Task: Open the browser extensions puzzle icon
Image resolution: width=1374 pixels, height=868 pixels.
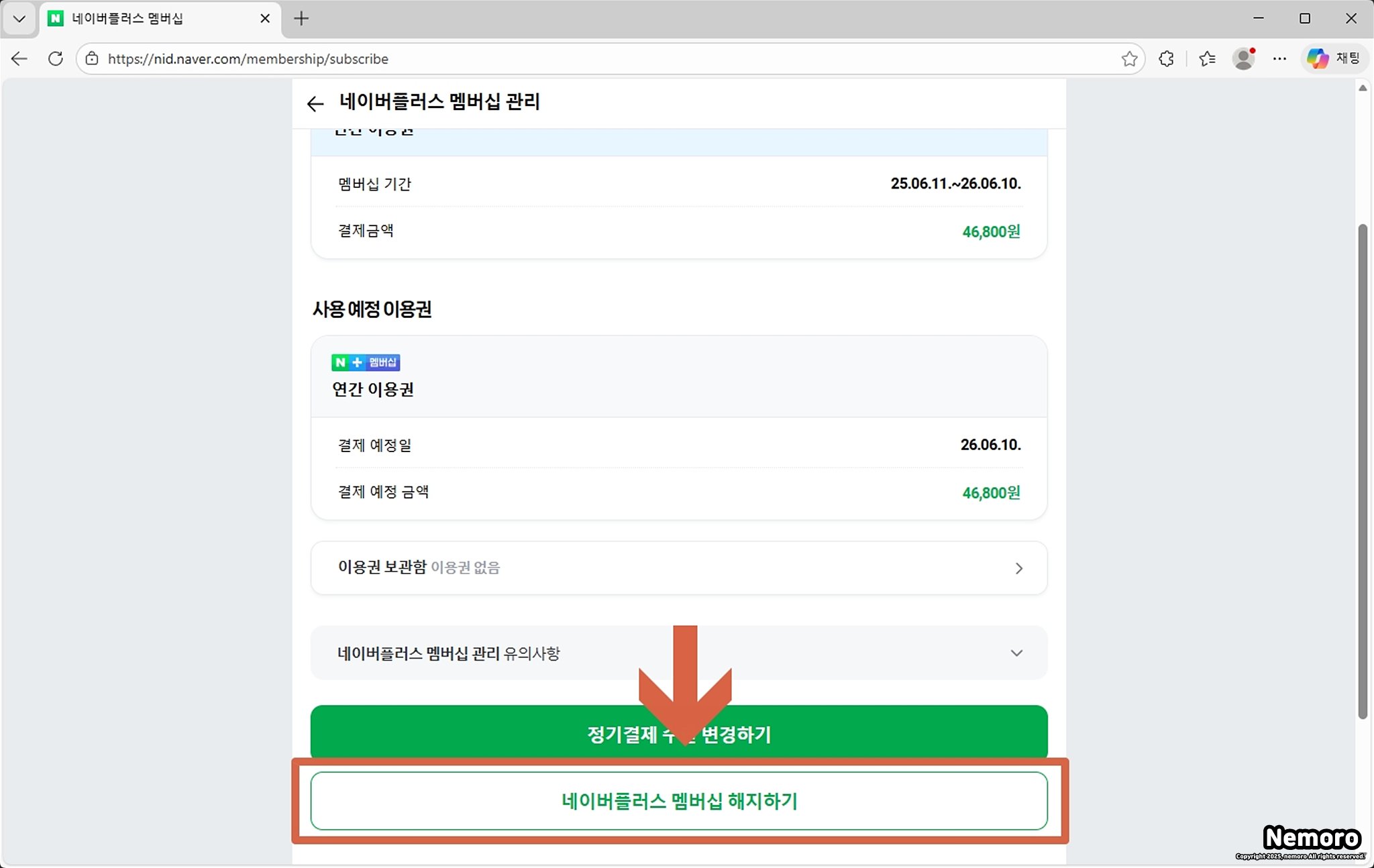Action: [x=1166, y=59]
